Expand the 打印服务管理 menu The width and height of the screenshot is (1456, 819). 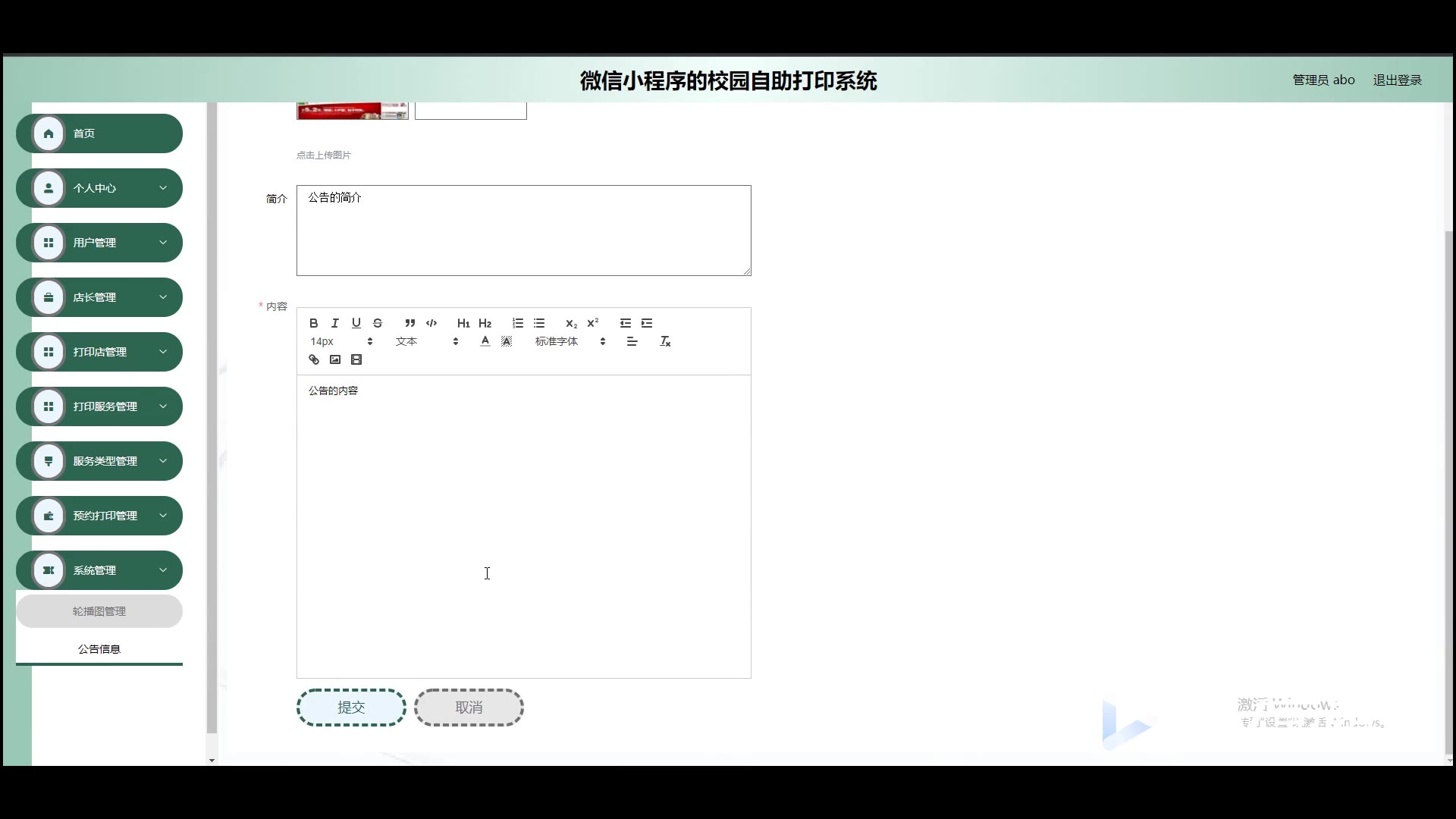(x=99, y=406)
